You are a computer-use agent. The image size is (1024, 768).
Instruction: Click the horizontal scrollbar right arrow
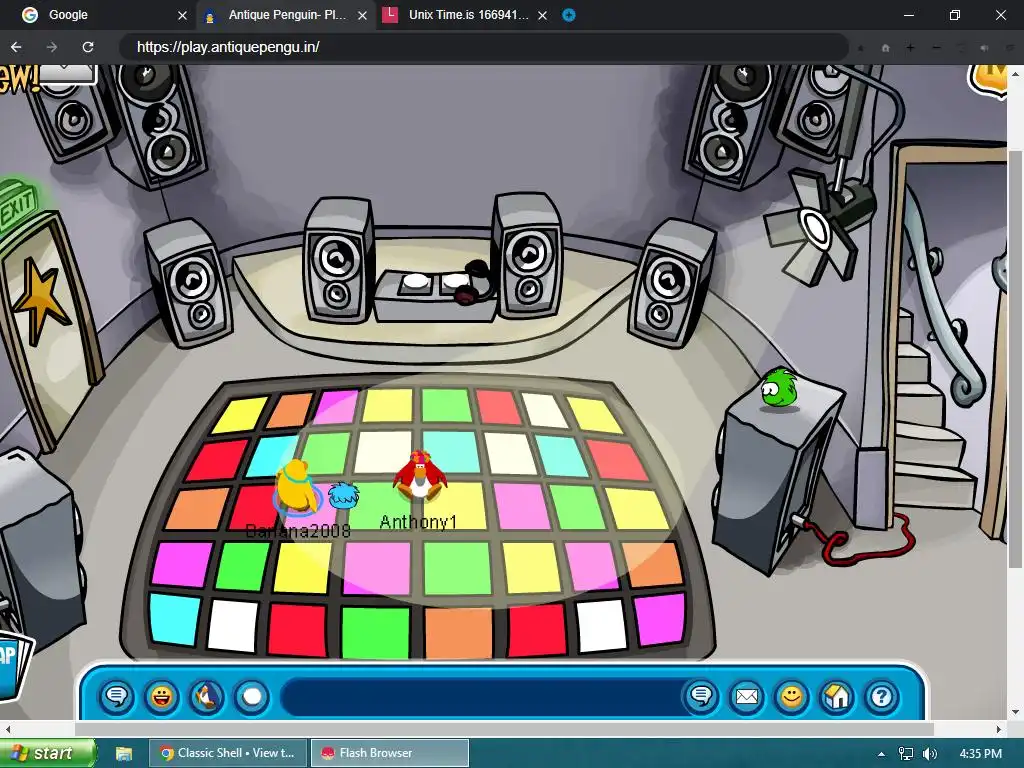[999, 729]
